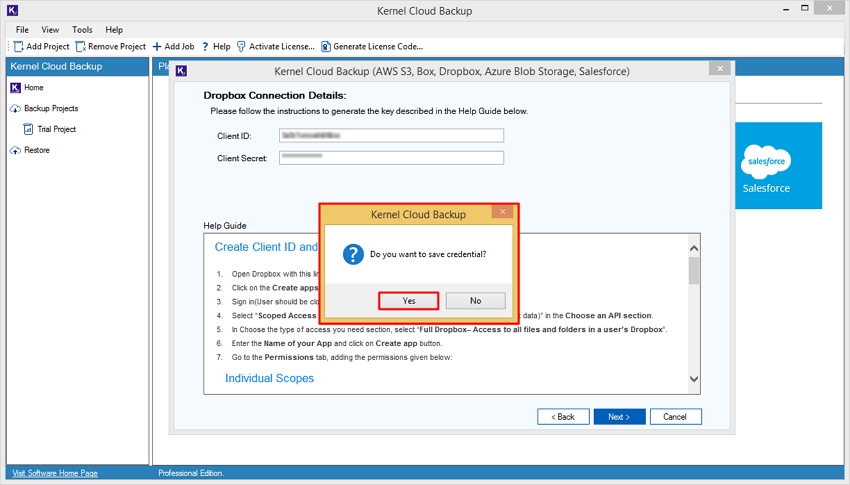Open Visit Software Home Page link

click(x=55, y=473)
